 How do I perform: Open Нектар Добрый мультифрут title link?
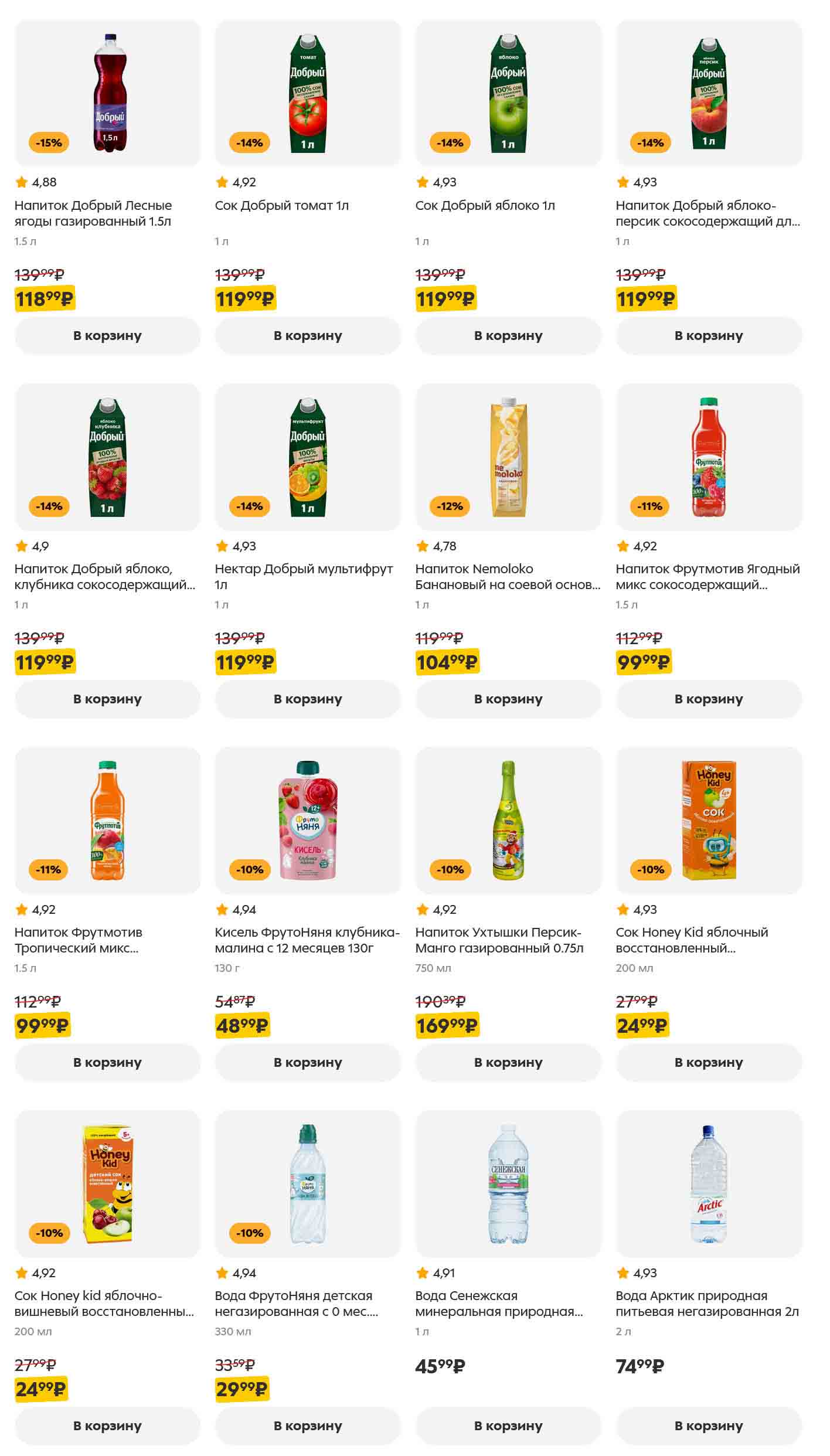tap(304, 577)
